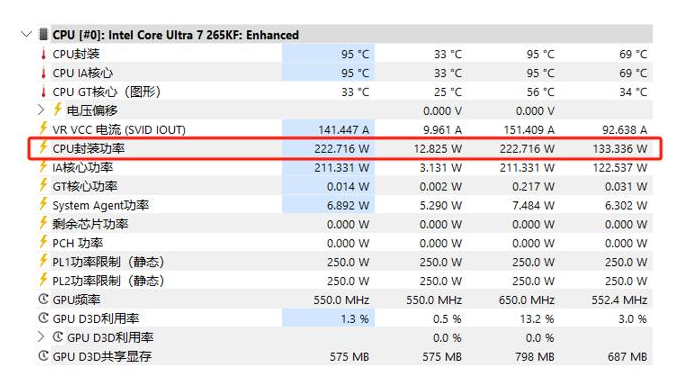Click the 133.336 W average package power
The width and height of the screenshot is (673, 378).
coord(620,149)
